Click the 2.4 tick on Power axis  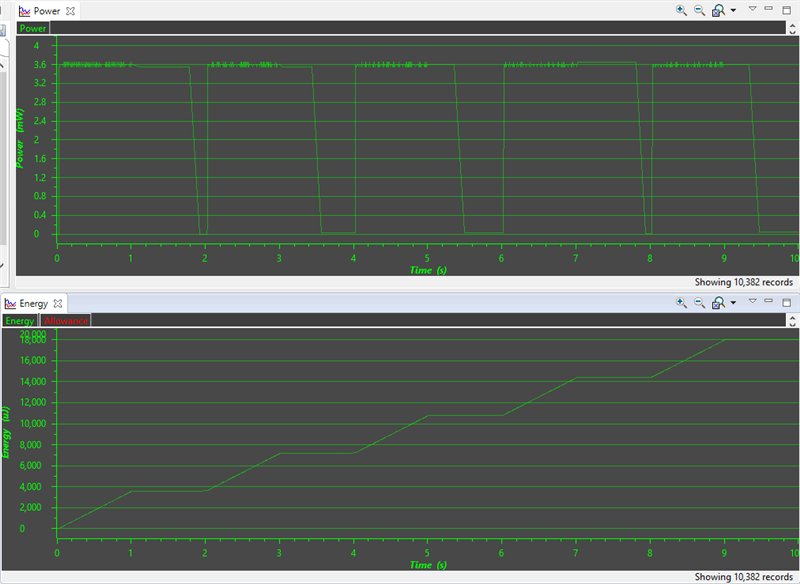tap(40, 121)
